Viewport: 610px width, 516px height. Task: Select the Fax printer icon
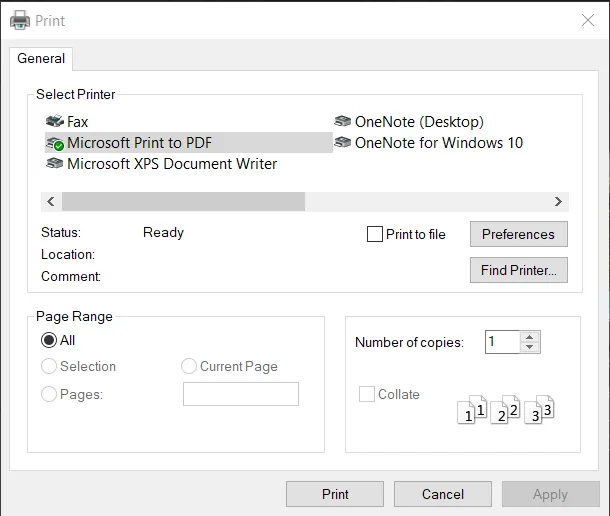[55, 122]
